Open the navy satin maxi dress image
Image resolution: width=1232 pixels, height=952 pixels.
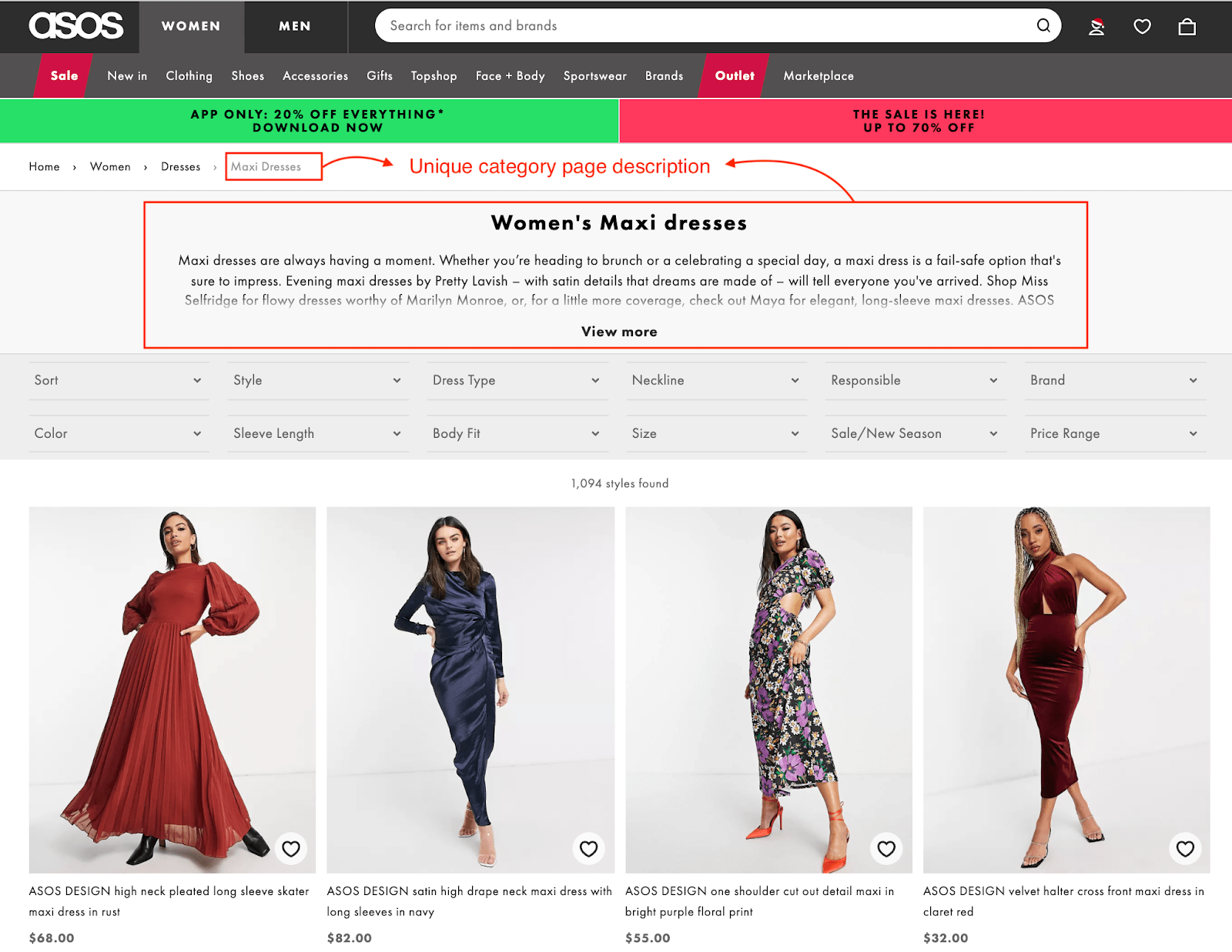(470, 690)
